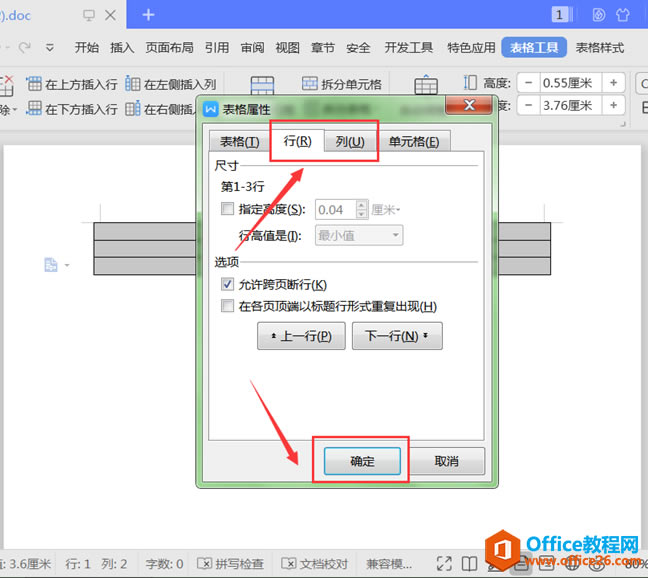This screenshot has width=648, height=578.
Task: Open the 表格工具 ribbon tab
Action: pos(534,48)
